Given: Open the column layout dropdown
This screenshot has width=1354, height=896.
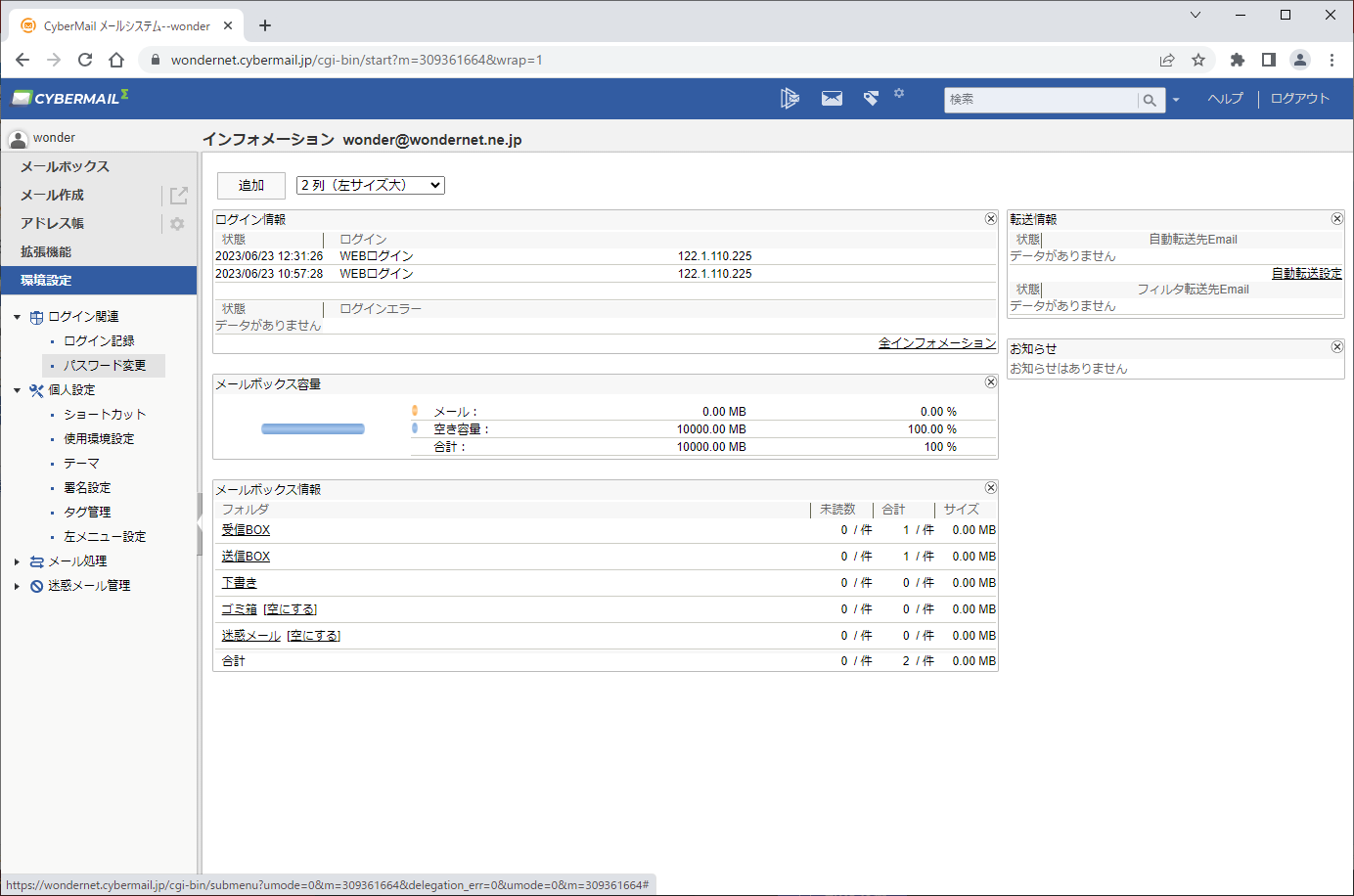Looking at the screenshot, I should 371,185.
